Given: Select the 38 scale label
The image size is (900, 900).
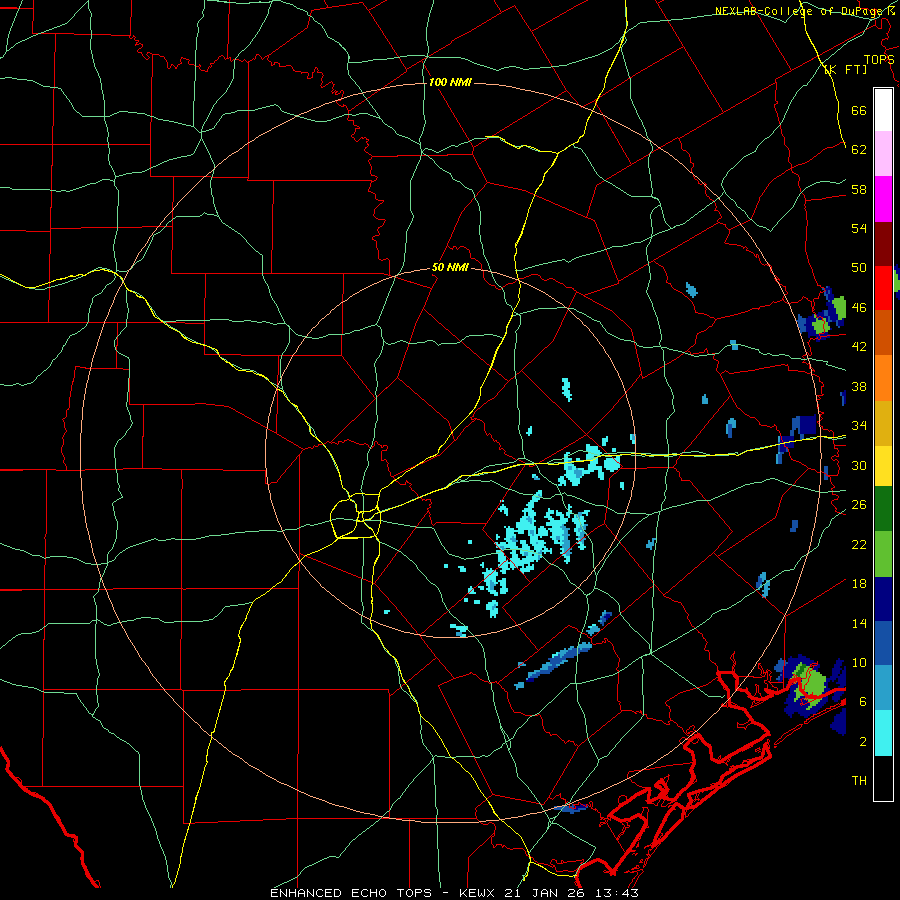Looking at the screenshot, I should click(x=859, y=386).
